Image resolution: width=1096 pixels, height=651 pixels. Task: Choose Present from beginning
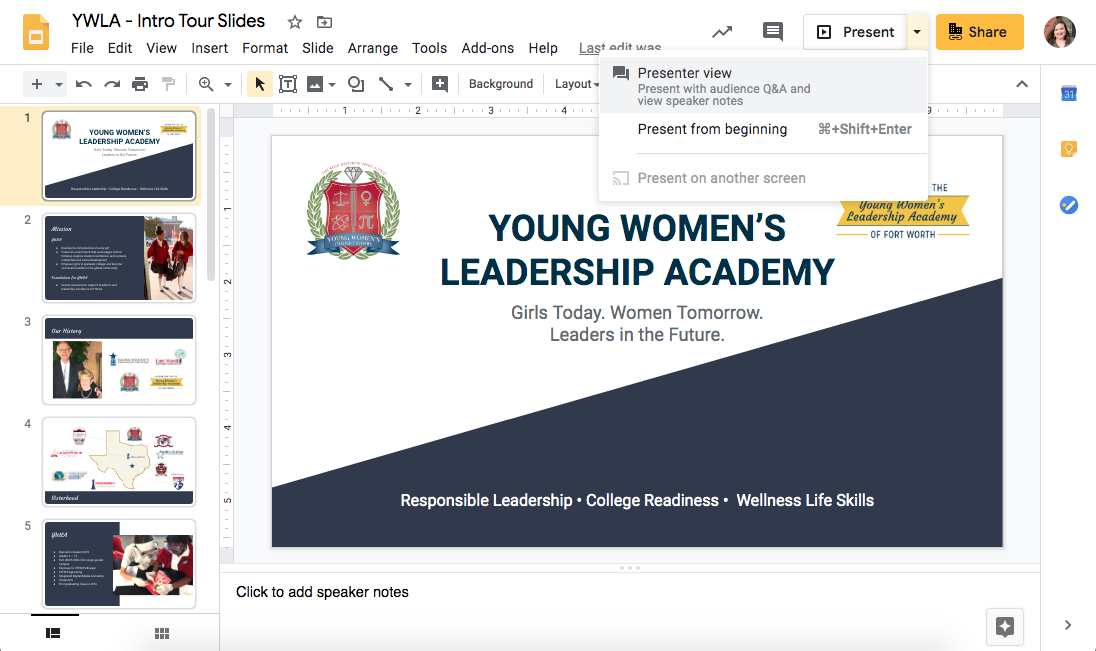(763, 129)
